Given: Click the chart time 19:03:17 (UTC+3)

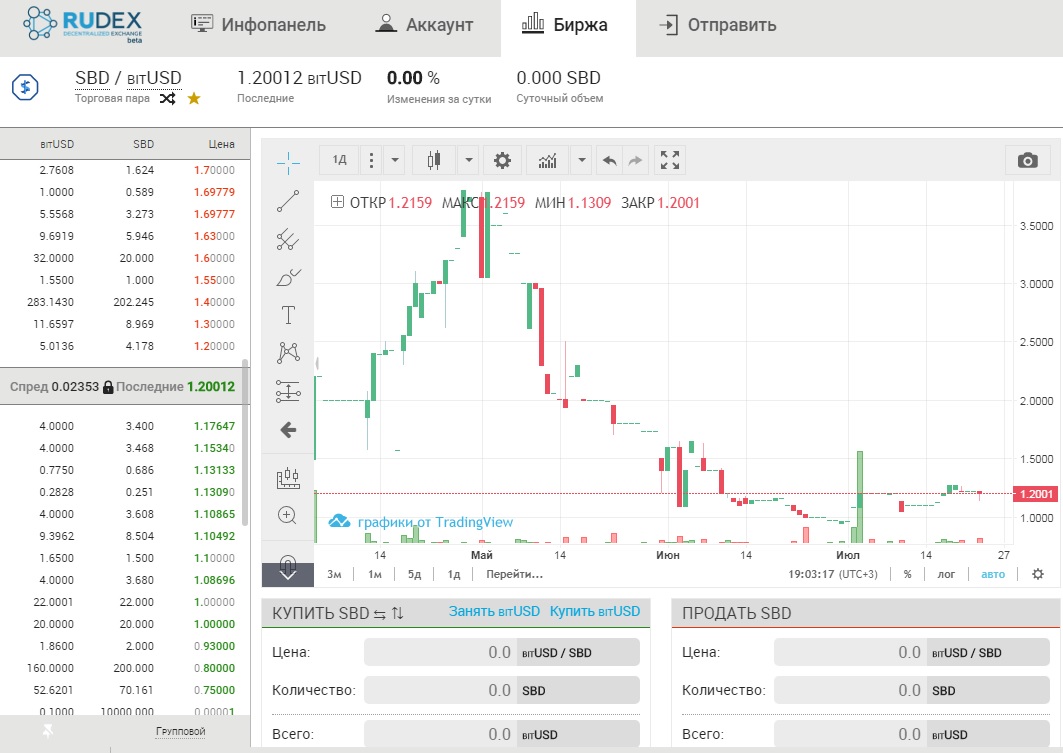Looking at the screenshot, I should (x=833, y=574).
